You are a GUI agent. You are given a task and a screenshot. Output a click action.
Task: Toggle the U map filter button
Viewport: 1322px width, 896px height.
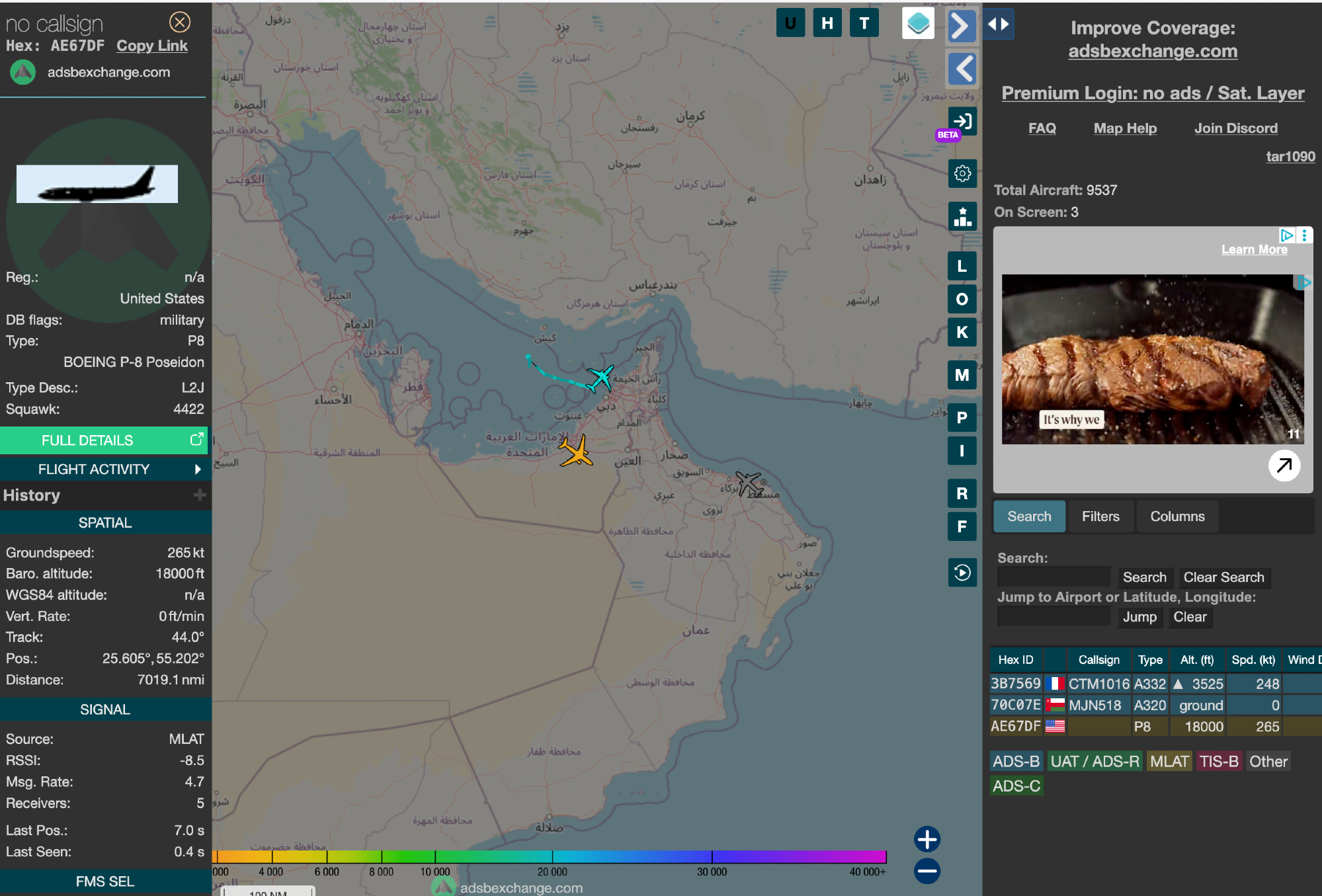790,24
